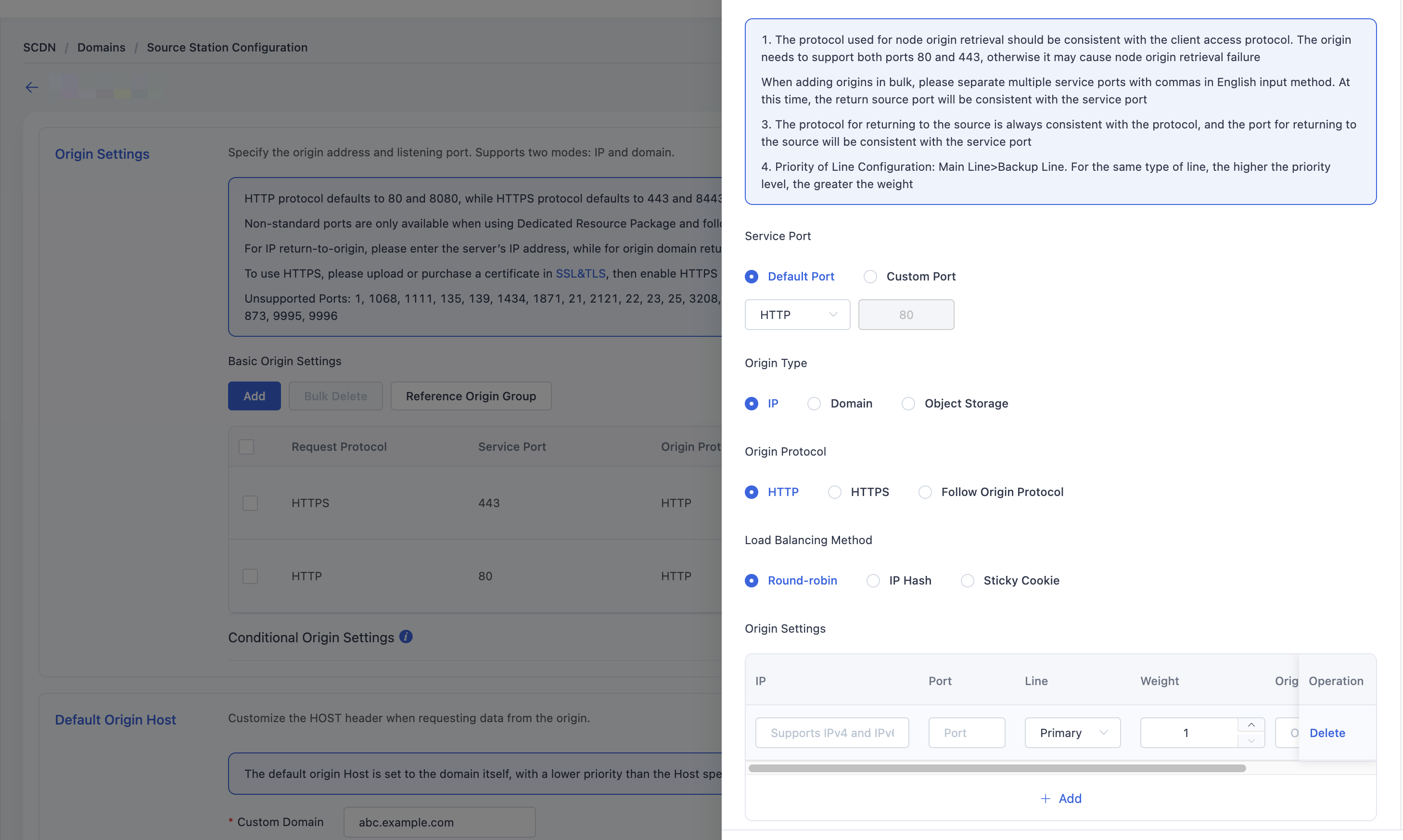Expand the Primary line dropdown
Viewport: 1403px width, 840px height.
(x=1072, y=733)
